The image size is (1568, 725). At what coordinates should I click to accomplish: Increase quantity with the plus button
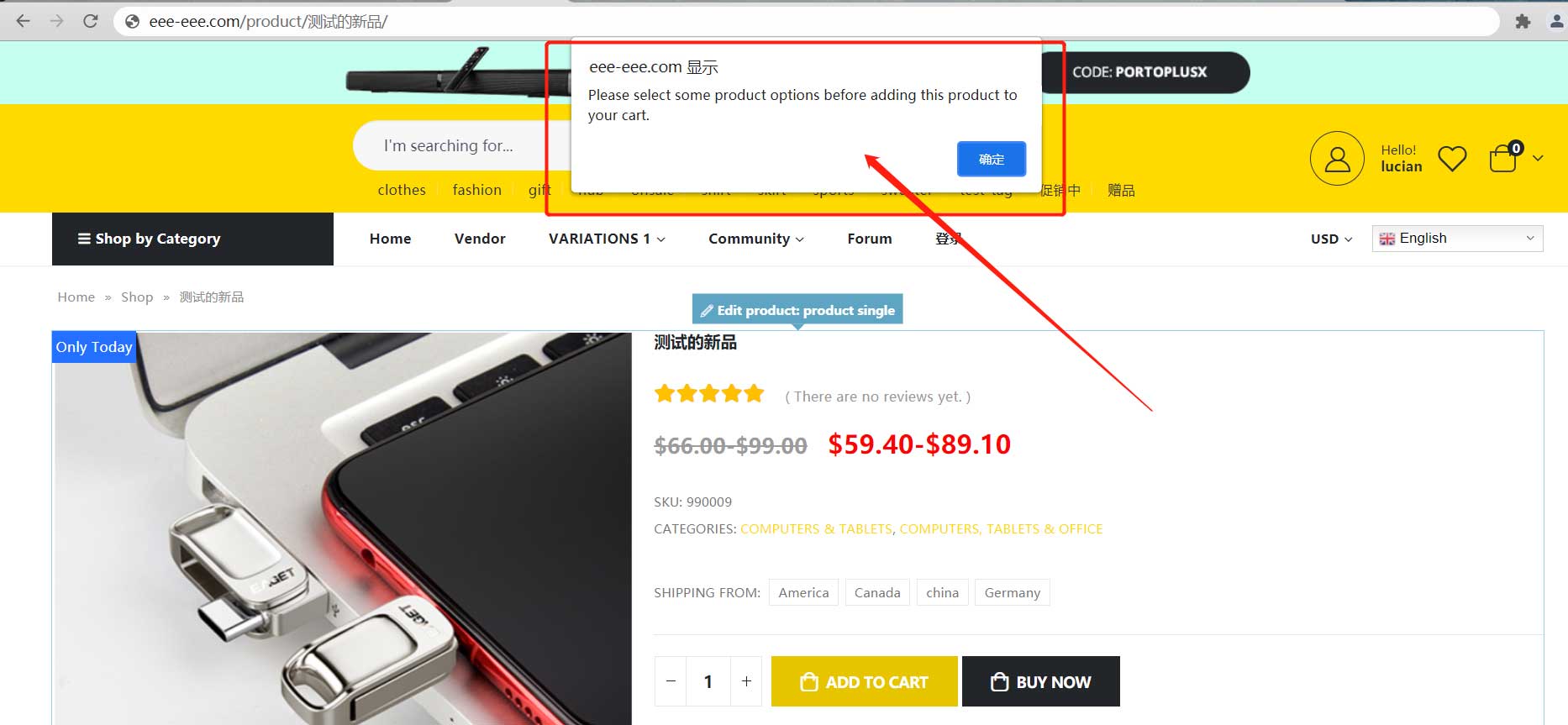click(x=746, y=681)
